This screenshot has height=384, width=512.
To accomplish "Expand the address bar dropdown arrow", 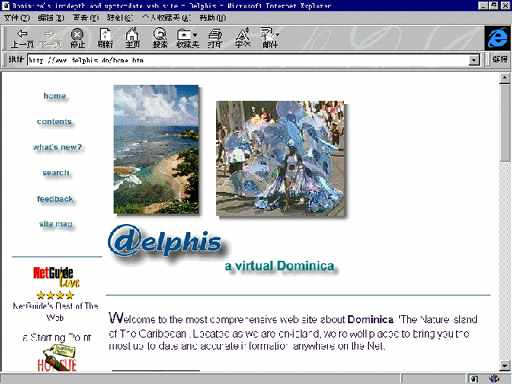I will [x=474, y=60].
